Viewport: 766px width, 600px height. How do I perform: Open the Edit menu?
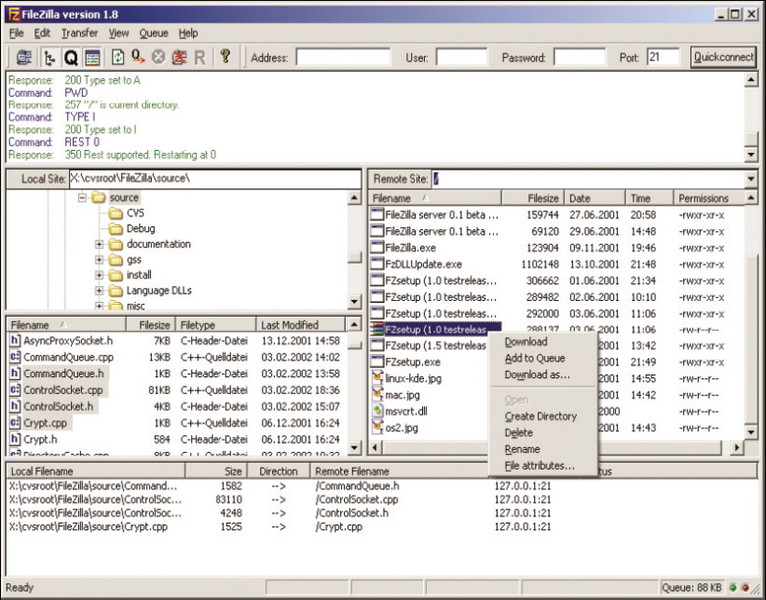coord(42,33)
